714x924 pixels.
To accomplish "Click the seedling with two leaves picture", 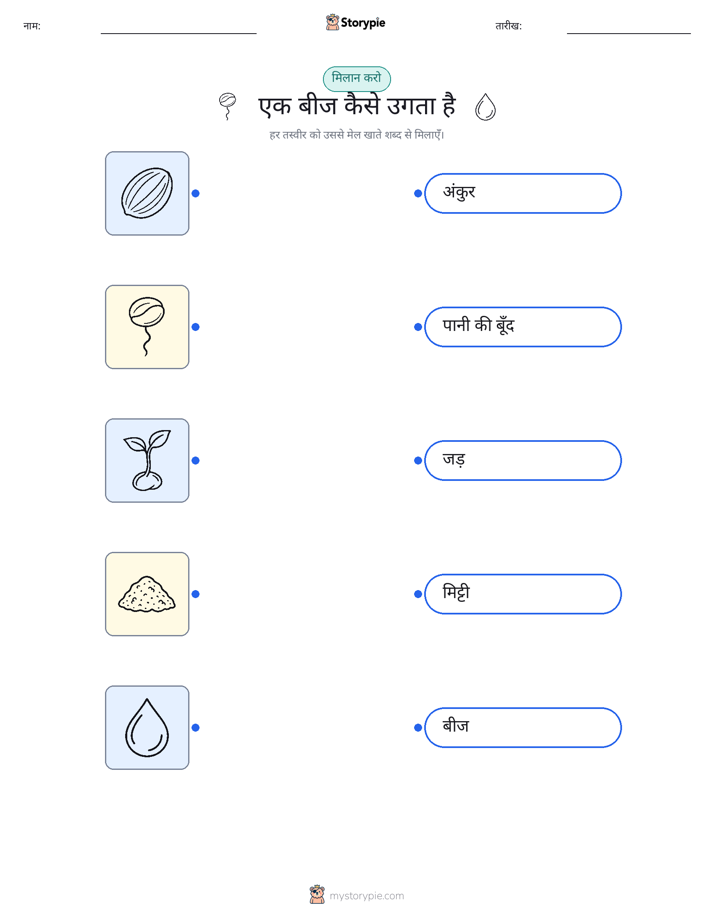I will coord(147,460).
